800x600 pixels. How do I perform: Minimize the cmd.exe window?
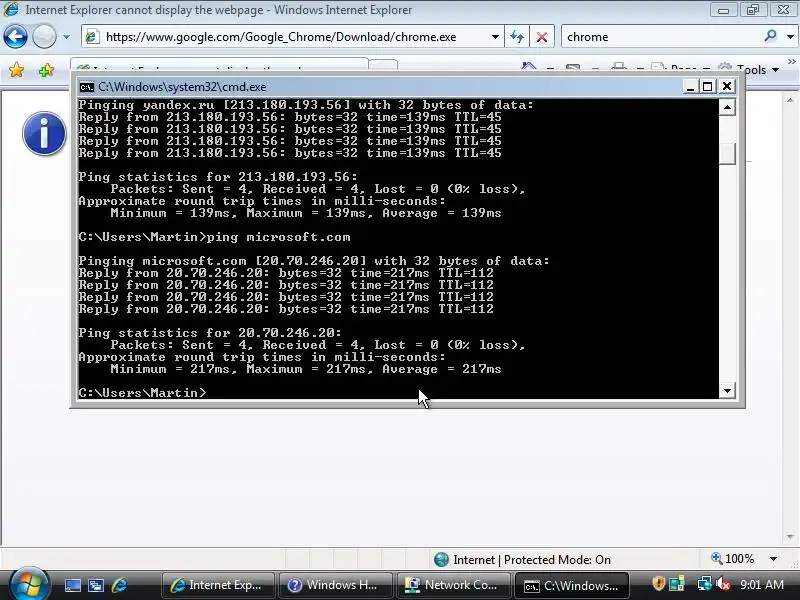click(690, 86)
